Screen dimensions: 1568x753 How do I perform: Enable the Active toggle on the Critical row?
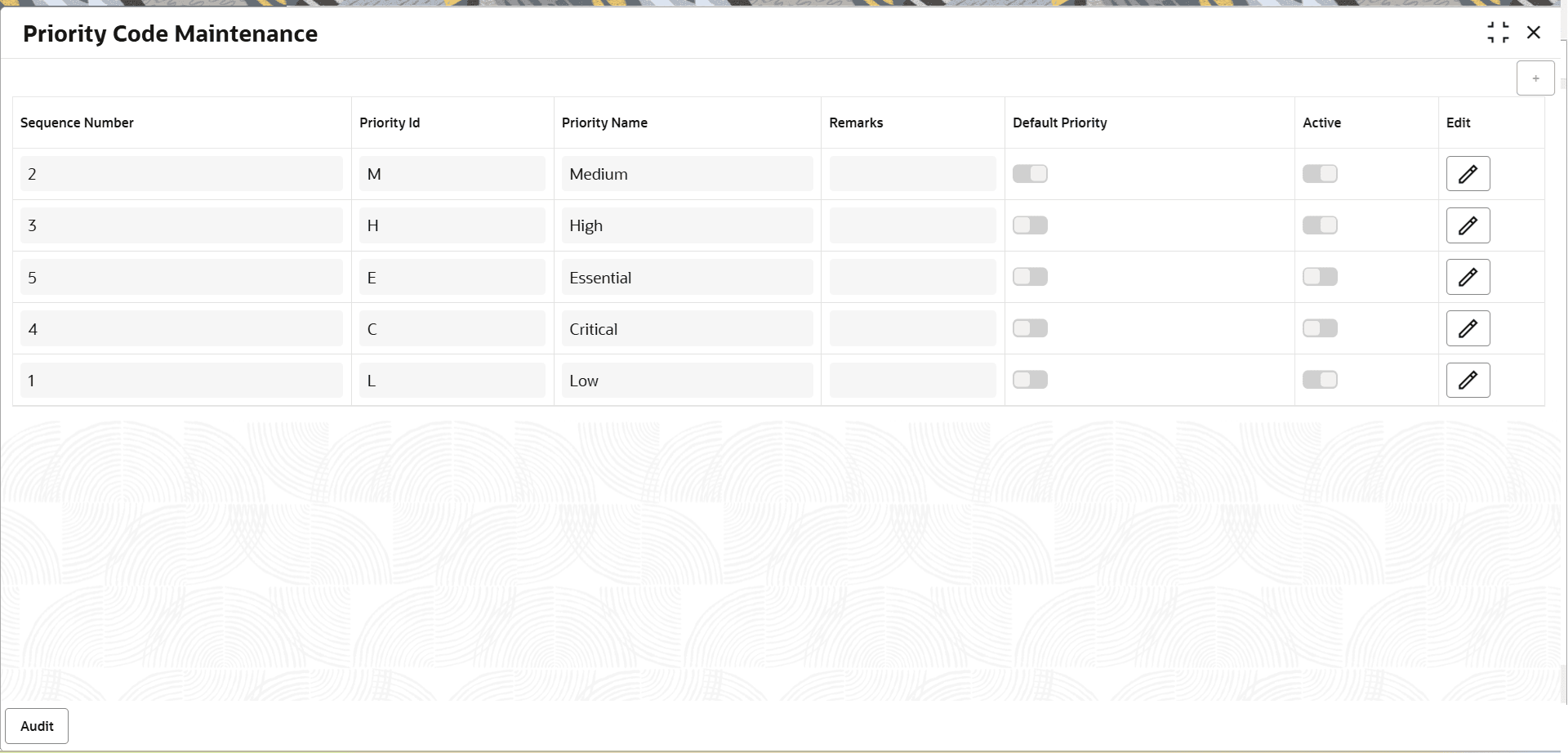pos(1320,327)
